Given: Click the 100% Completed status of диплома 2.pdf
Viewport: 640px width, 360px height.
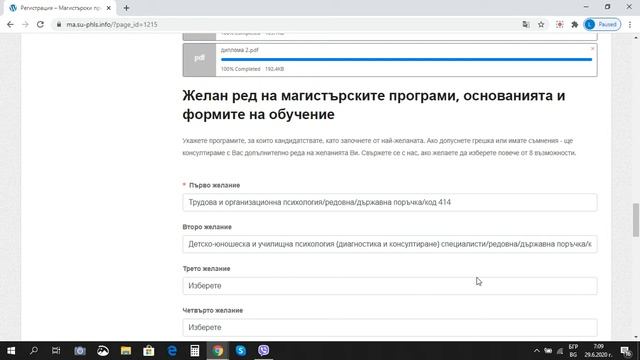Looking at the screenshot, I should pyautogui.click(x=240, y=69).
